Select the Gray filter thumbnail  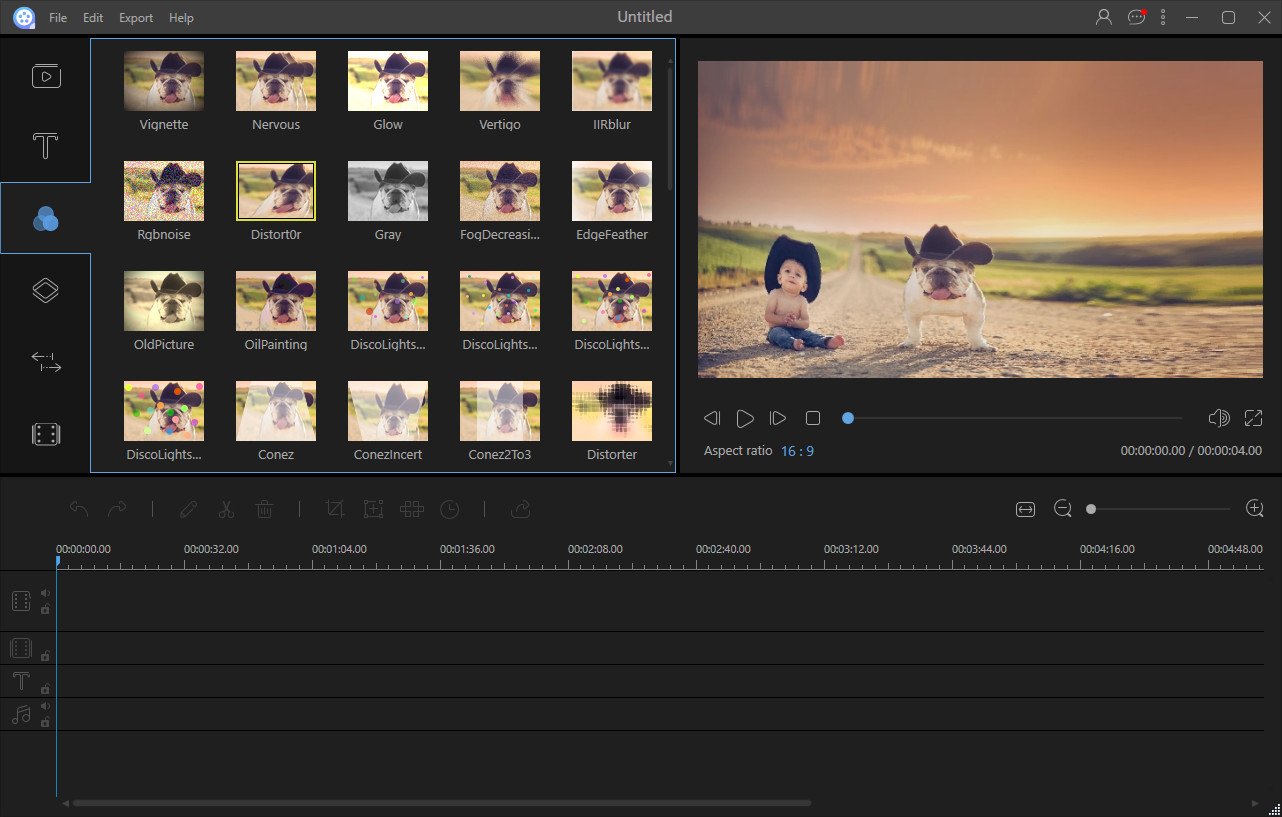tap(388, 191)
